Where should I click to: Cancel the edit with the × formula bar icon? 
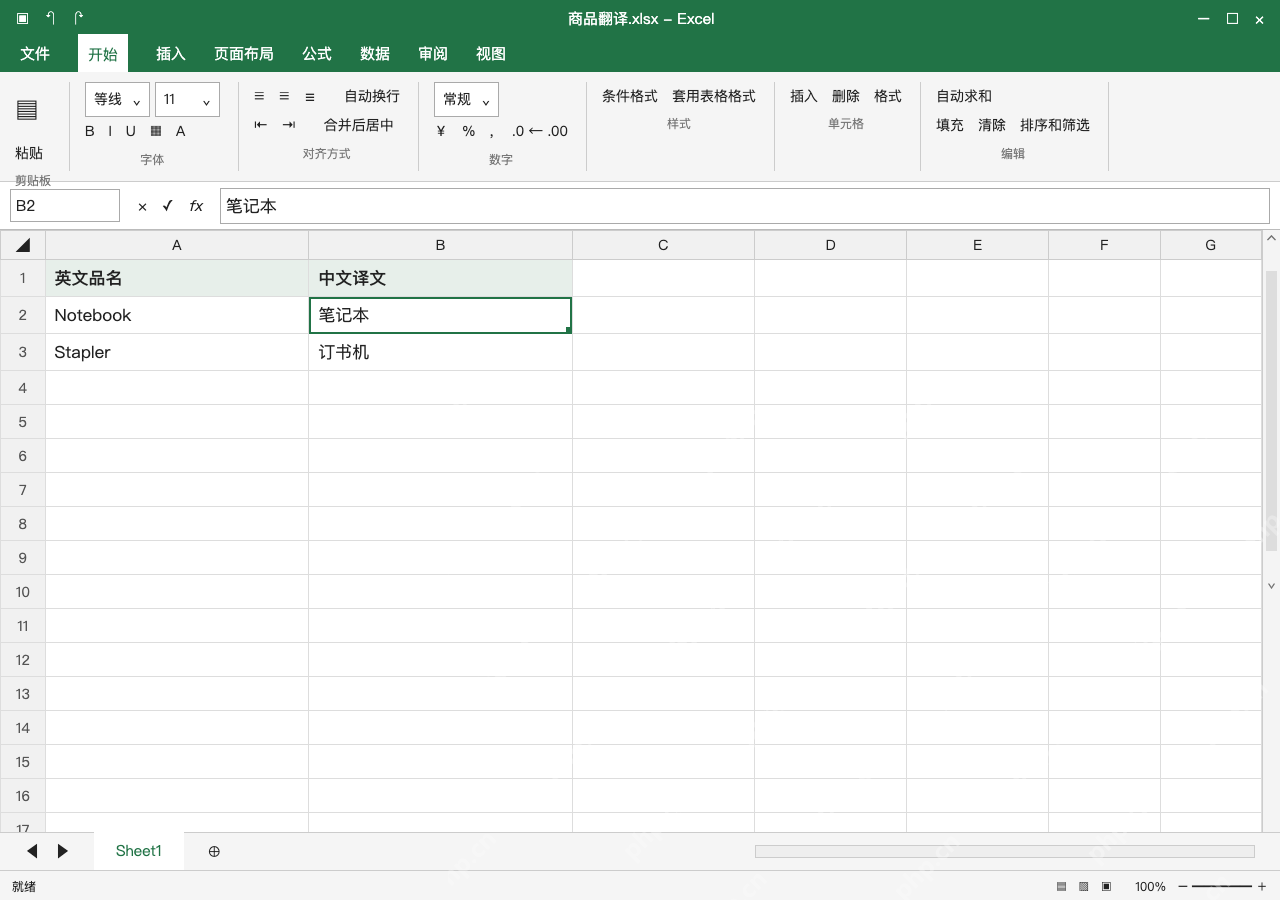(x=142, y=206)
